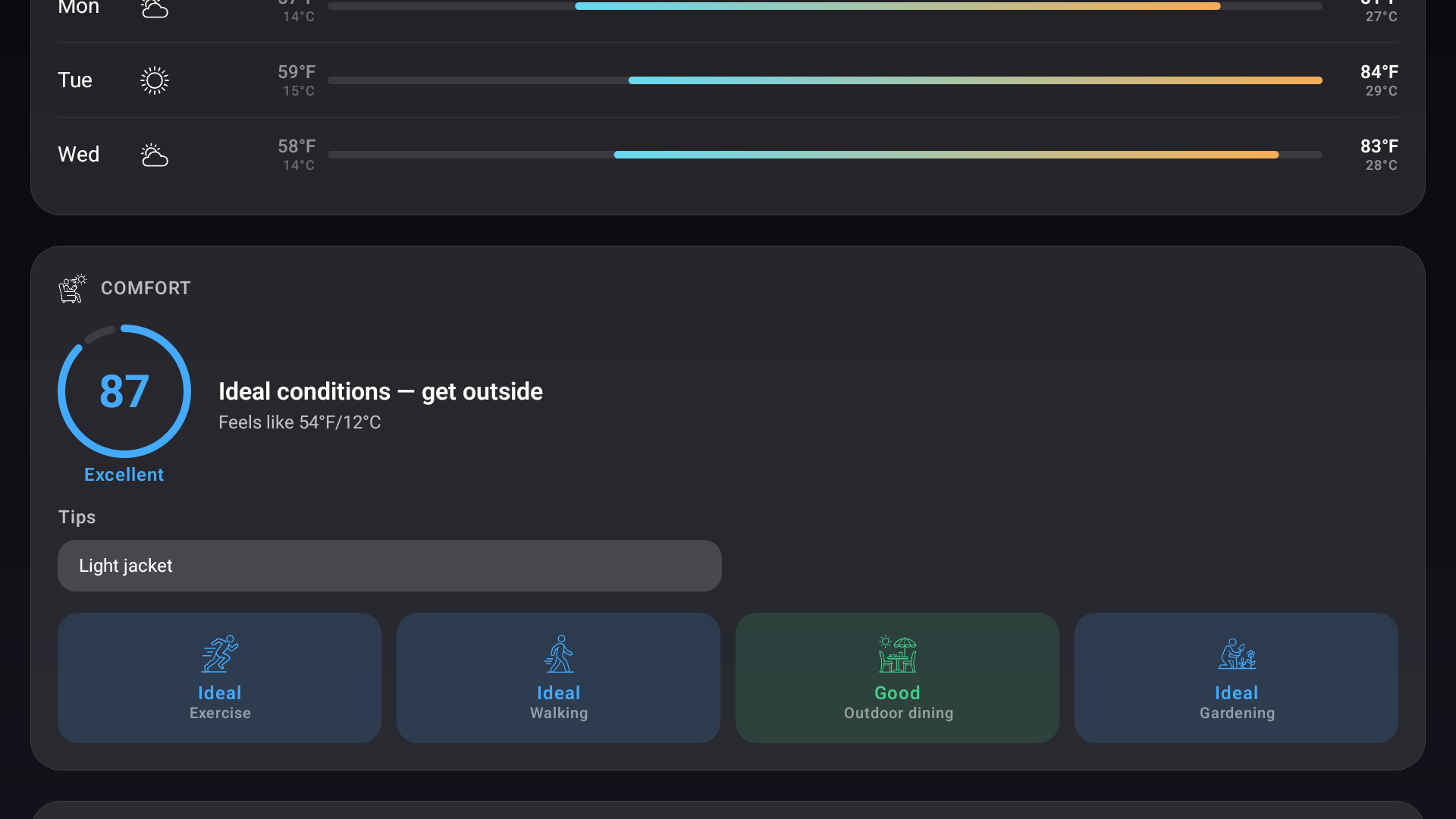Click the Gardening activity icon
The width and height of the screenshot is (1456, 819).
click(1236, 654)
